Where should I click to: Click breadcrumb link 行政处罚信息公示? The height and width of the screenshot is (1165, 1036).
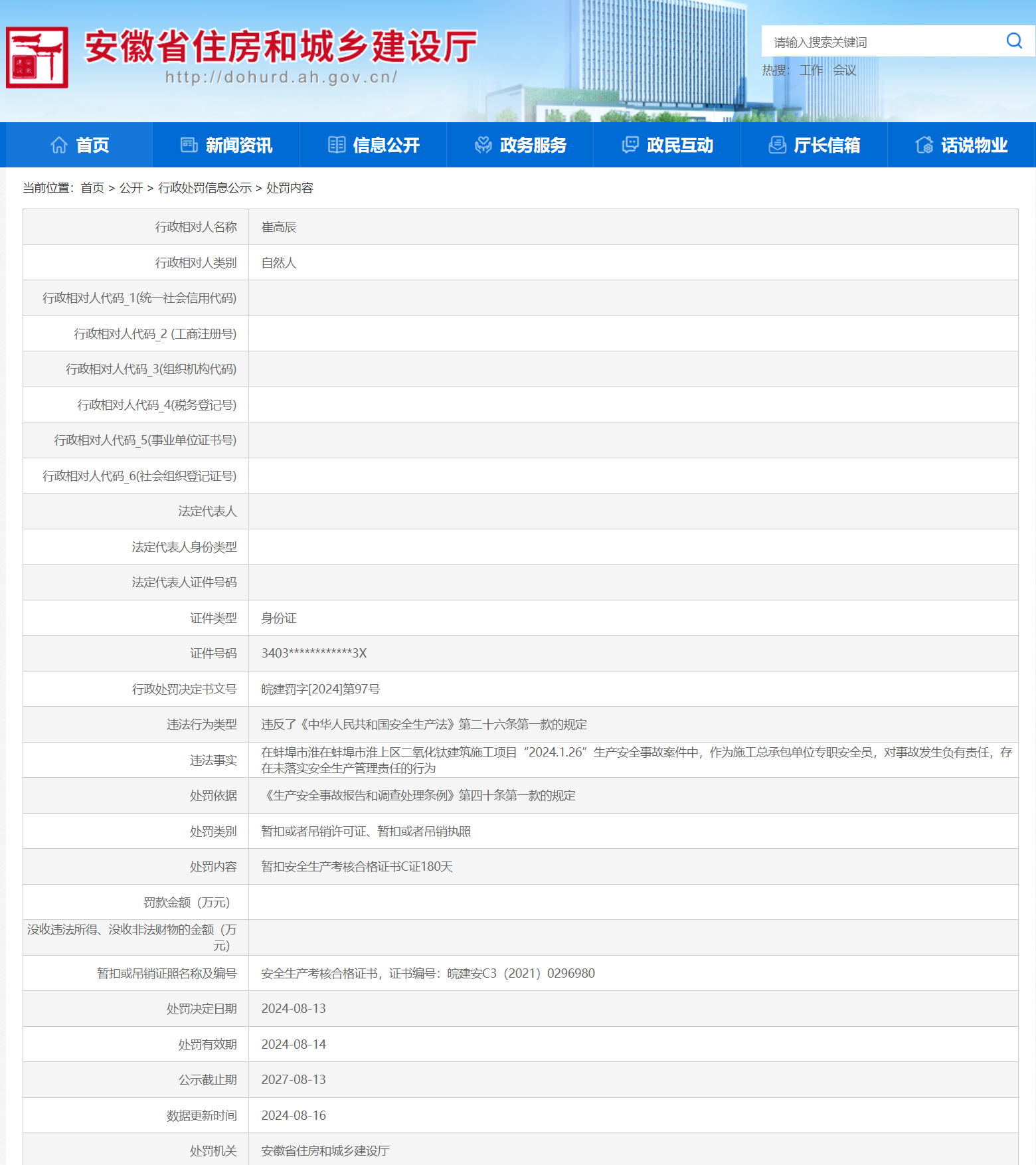pyautogui.click(x=205, y=188)
